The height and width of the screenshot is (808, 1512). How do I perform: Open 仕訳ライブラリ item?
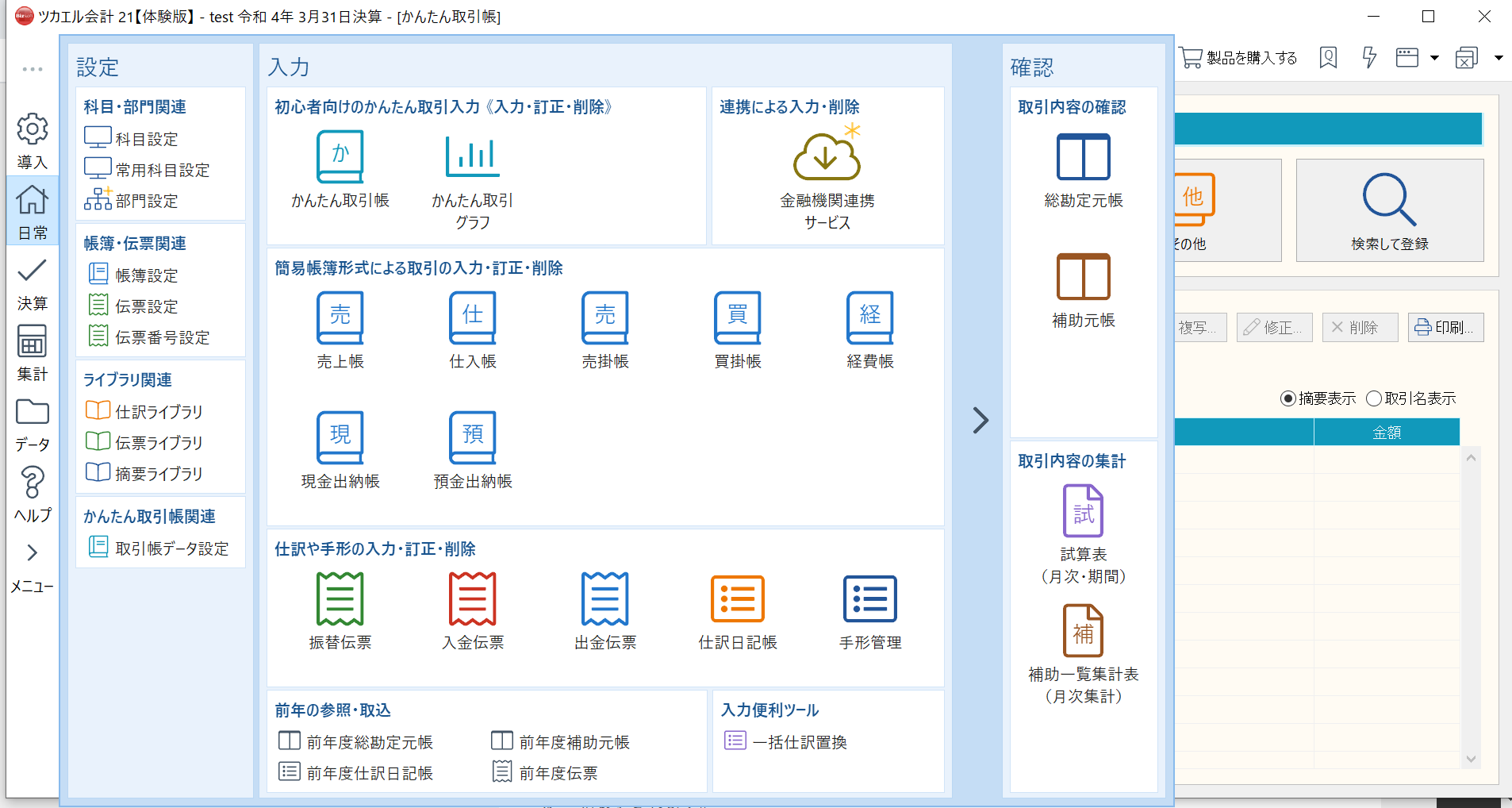(144, 411)
